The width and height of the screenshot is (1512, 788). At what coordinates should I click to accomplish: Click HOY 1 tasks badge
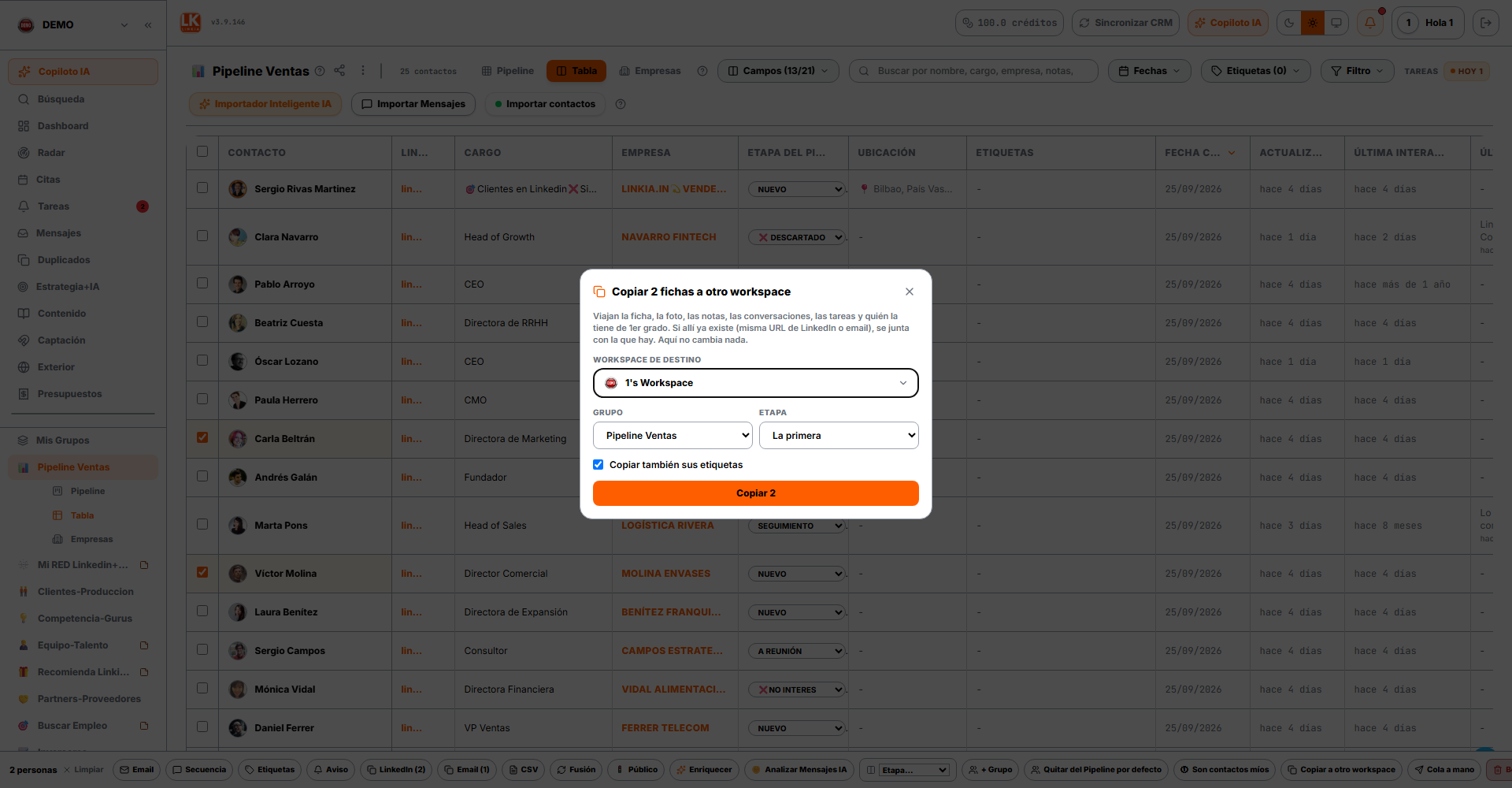[1466, 71]
